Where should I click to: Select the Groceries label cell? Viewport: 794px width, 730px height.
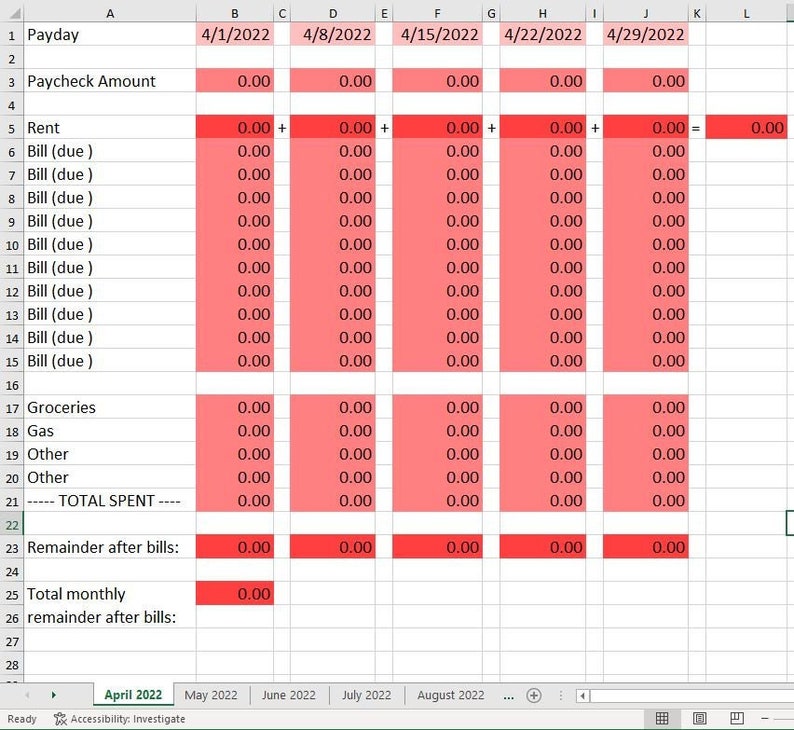tap(110, 407)
